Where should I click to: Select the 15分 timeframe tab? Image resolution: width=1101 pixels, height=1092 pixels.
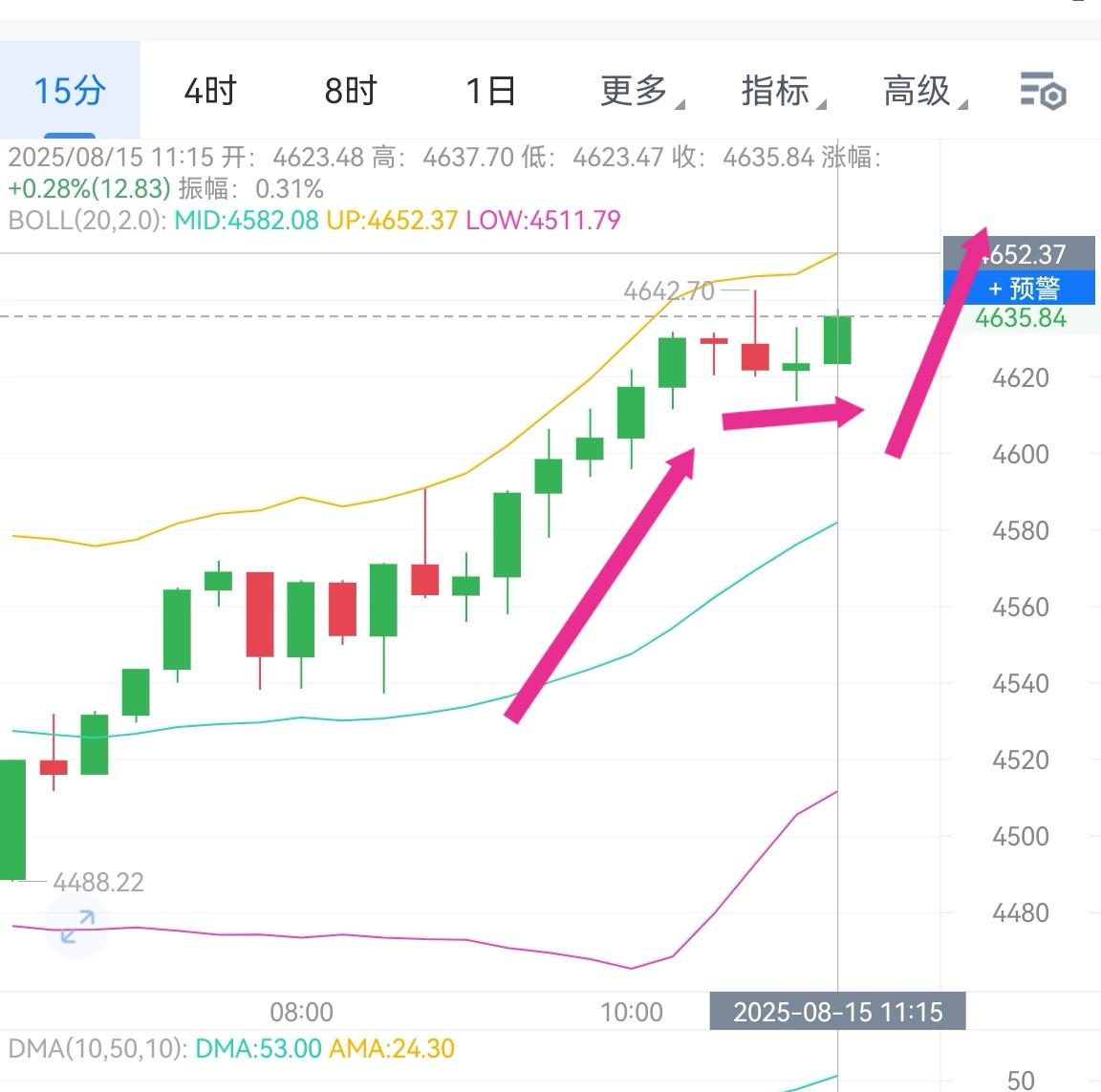click(x=70, y=91)
